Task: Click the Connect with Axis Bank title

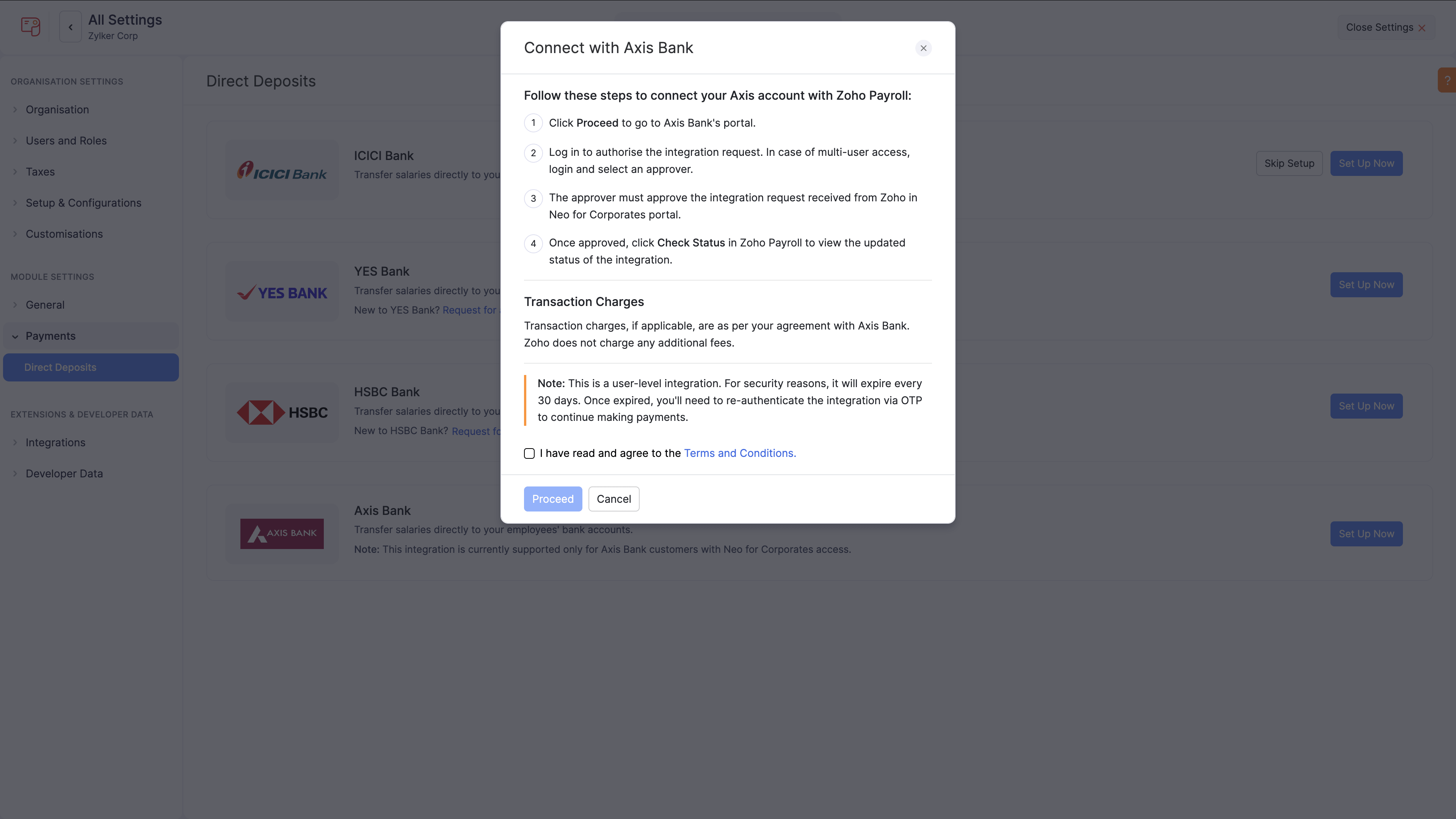Action: [x=608, y=47]
